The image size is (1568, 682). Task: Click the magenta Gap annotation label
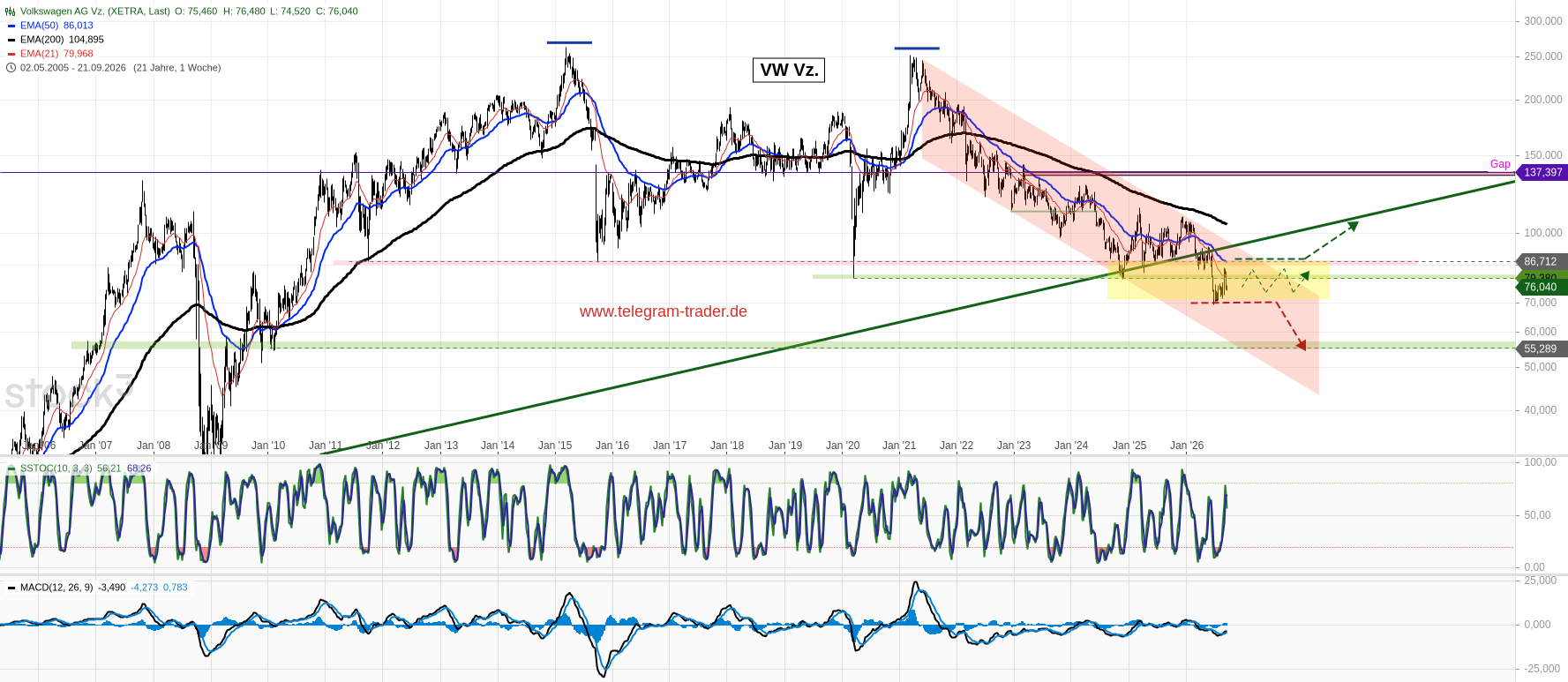point(1500,164)
